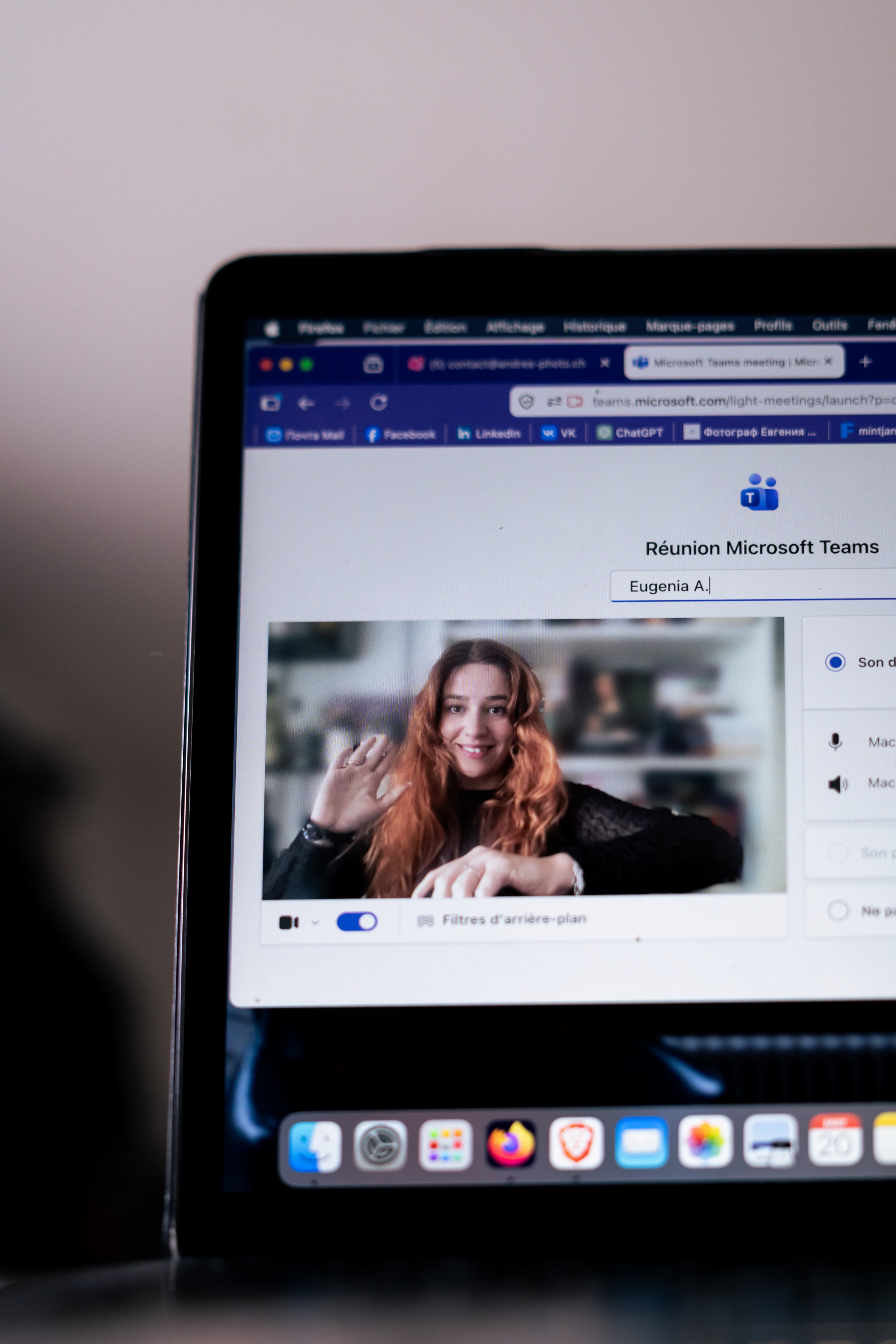This screenshot has height=1344, width=896.
Task: Open the ChatGPT bookmark
Action: tap(630, 433)
